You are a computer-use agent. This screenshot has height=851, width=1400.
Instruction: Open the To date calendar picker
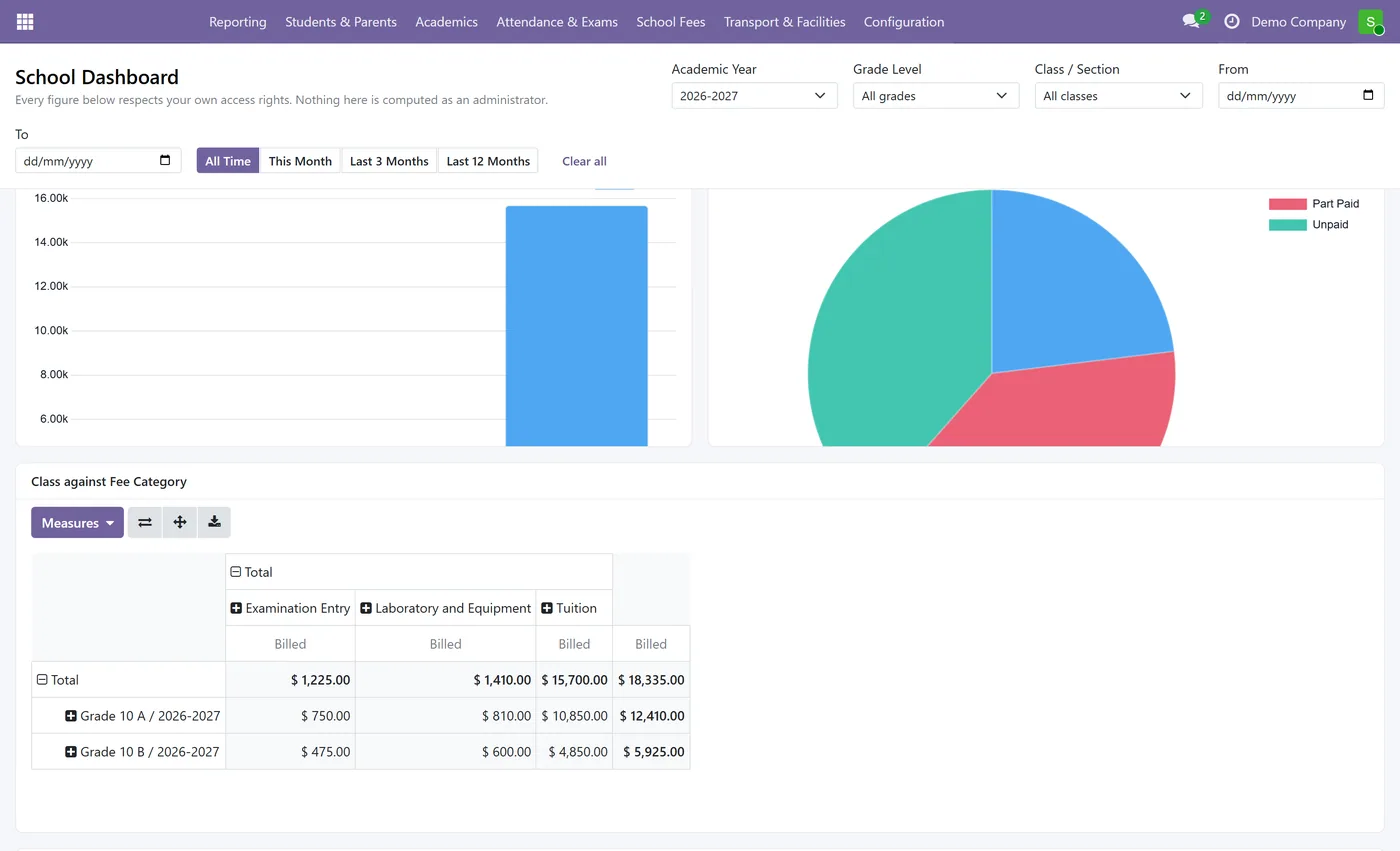(165, 160)
